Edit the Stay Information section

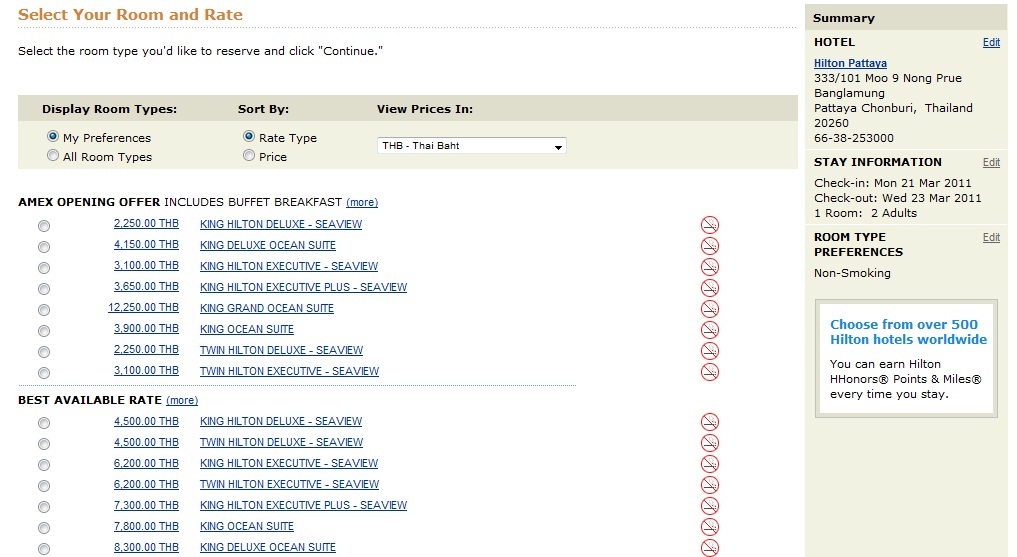click(x=991, y=162)
